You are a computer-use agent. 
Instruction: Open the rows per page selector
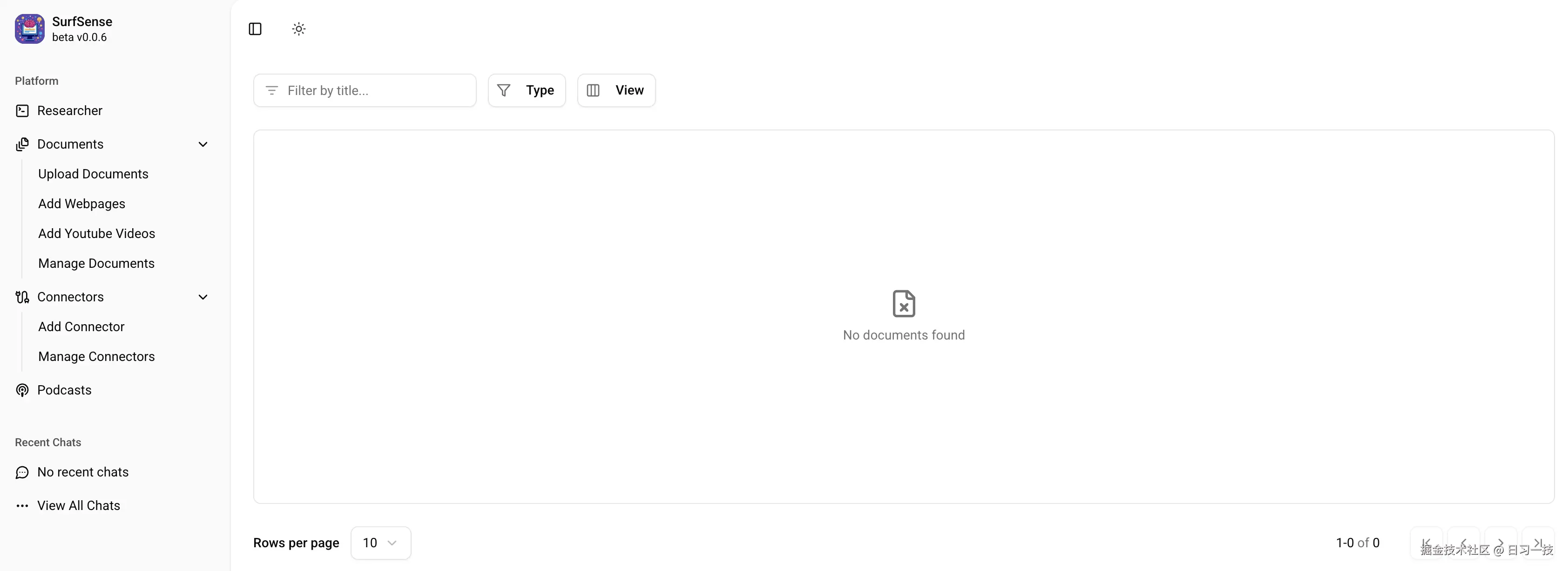tap(380, 543)
